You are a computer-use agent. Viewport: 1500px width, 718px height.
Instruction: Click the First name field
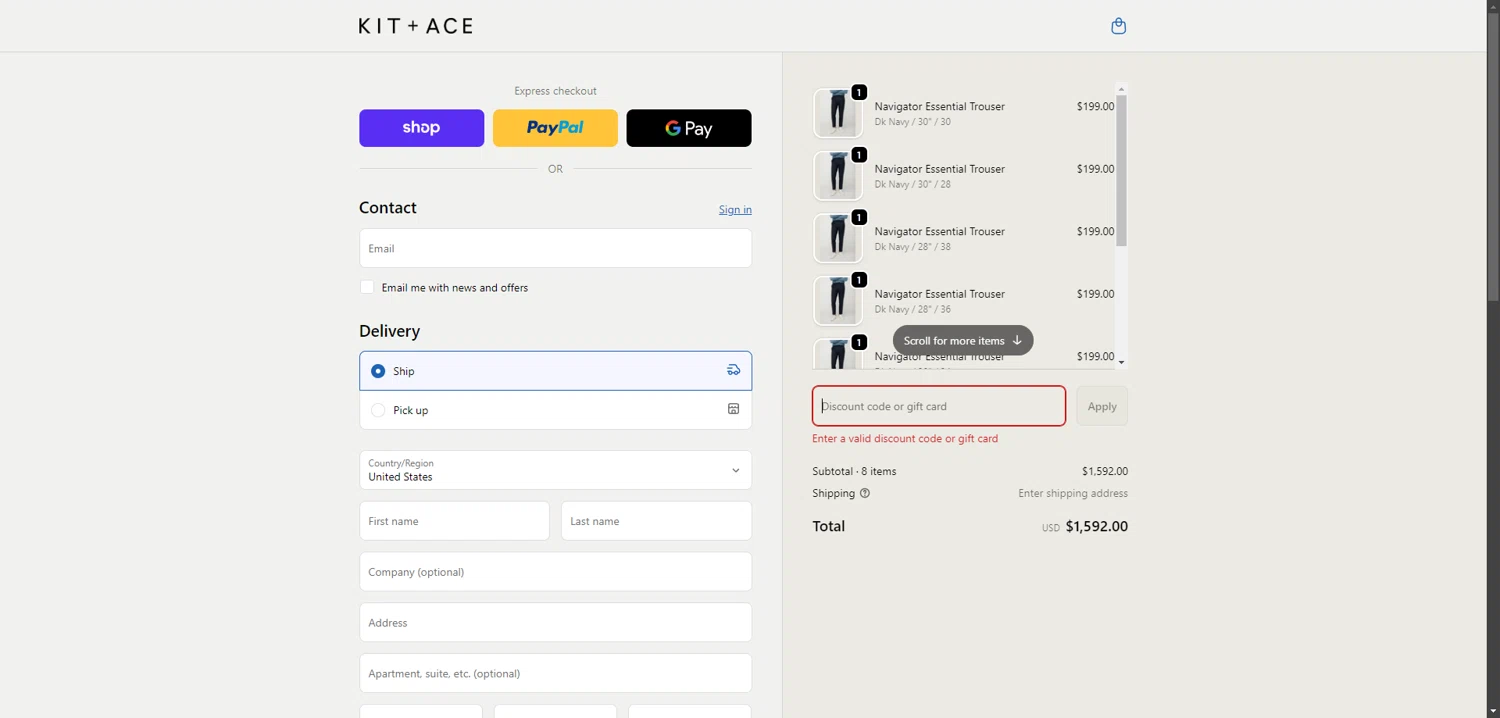(454, 521)
